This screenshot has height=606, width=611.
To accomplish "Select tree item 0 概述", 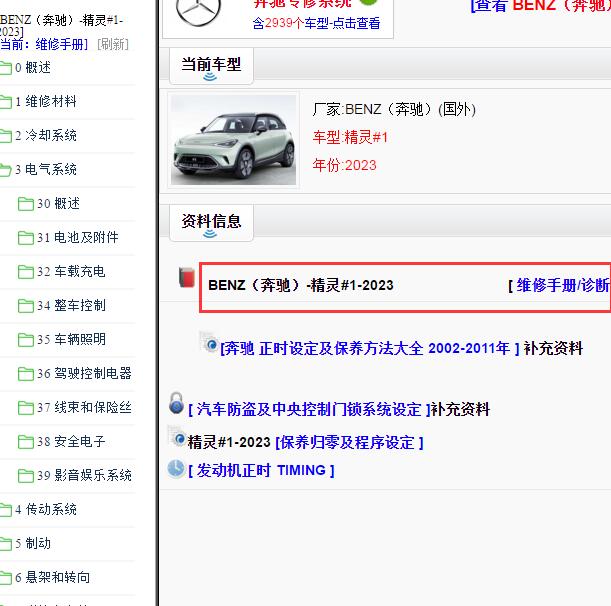I will [x=33, y=67].
